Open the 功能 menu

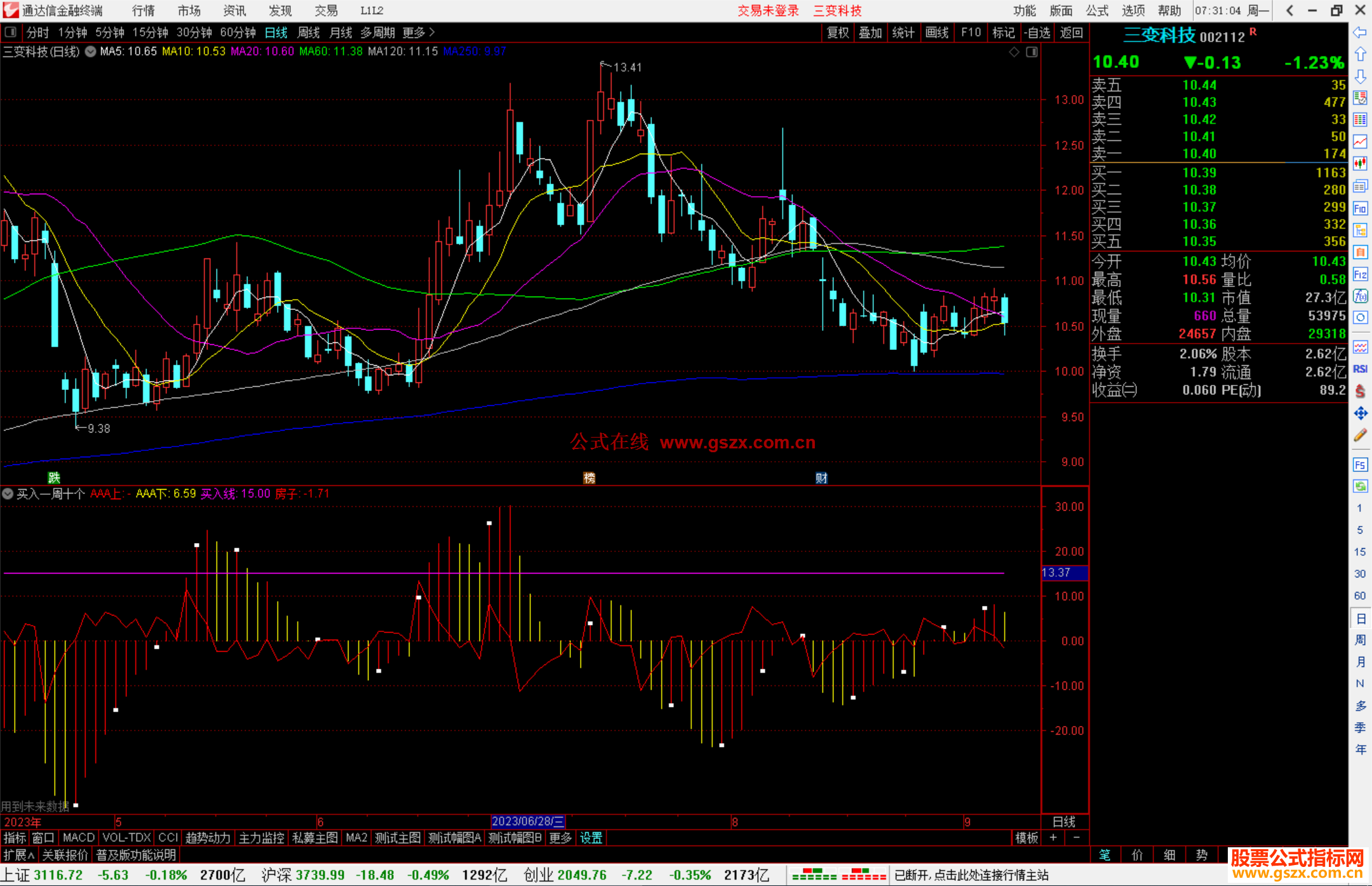(1025, 10)
